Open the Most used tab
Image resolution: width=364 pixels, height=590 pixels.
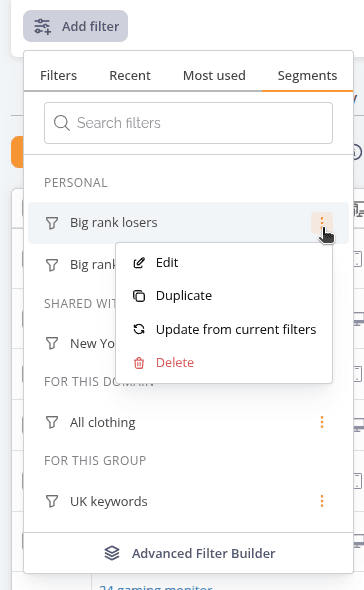214,76
